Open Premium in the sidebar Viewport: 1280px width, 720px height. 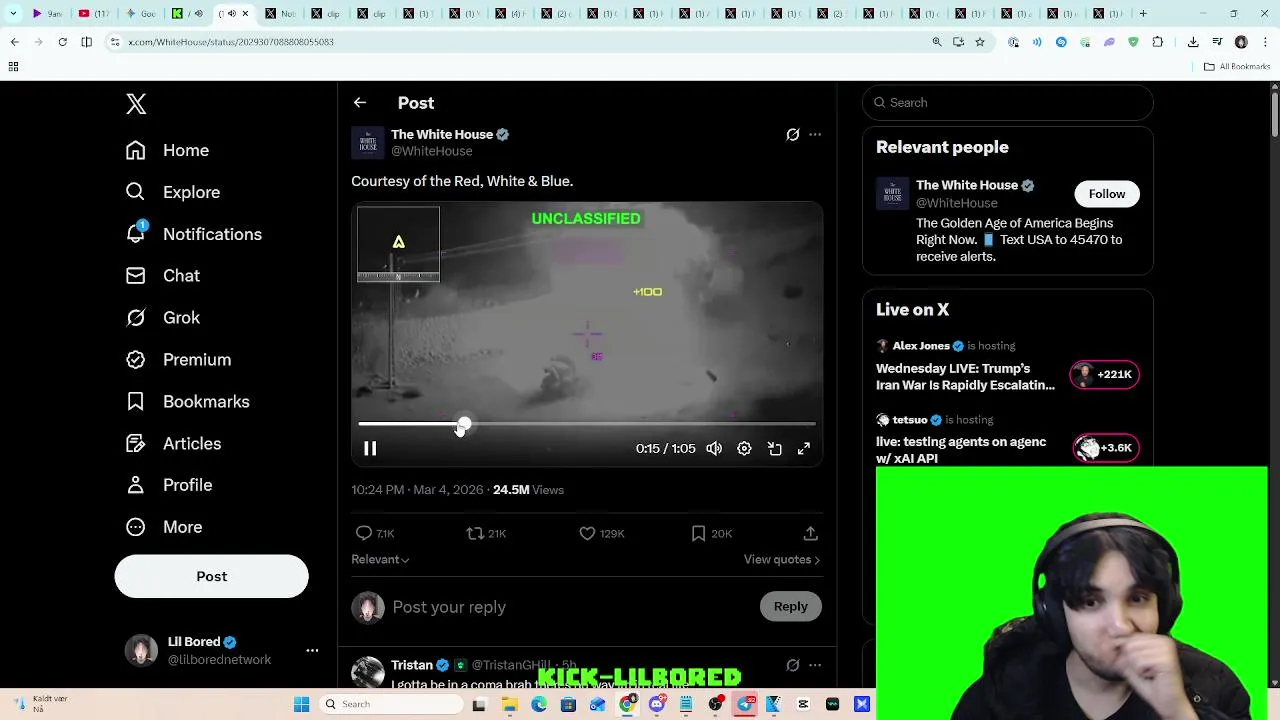178,360
